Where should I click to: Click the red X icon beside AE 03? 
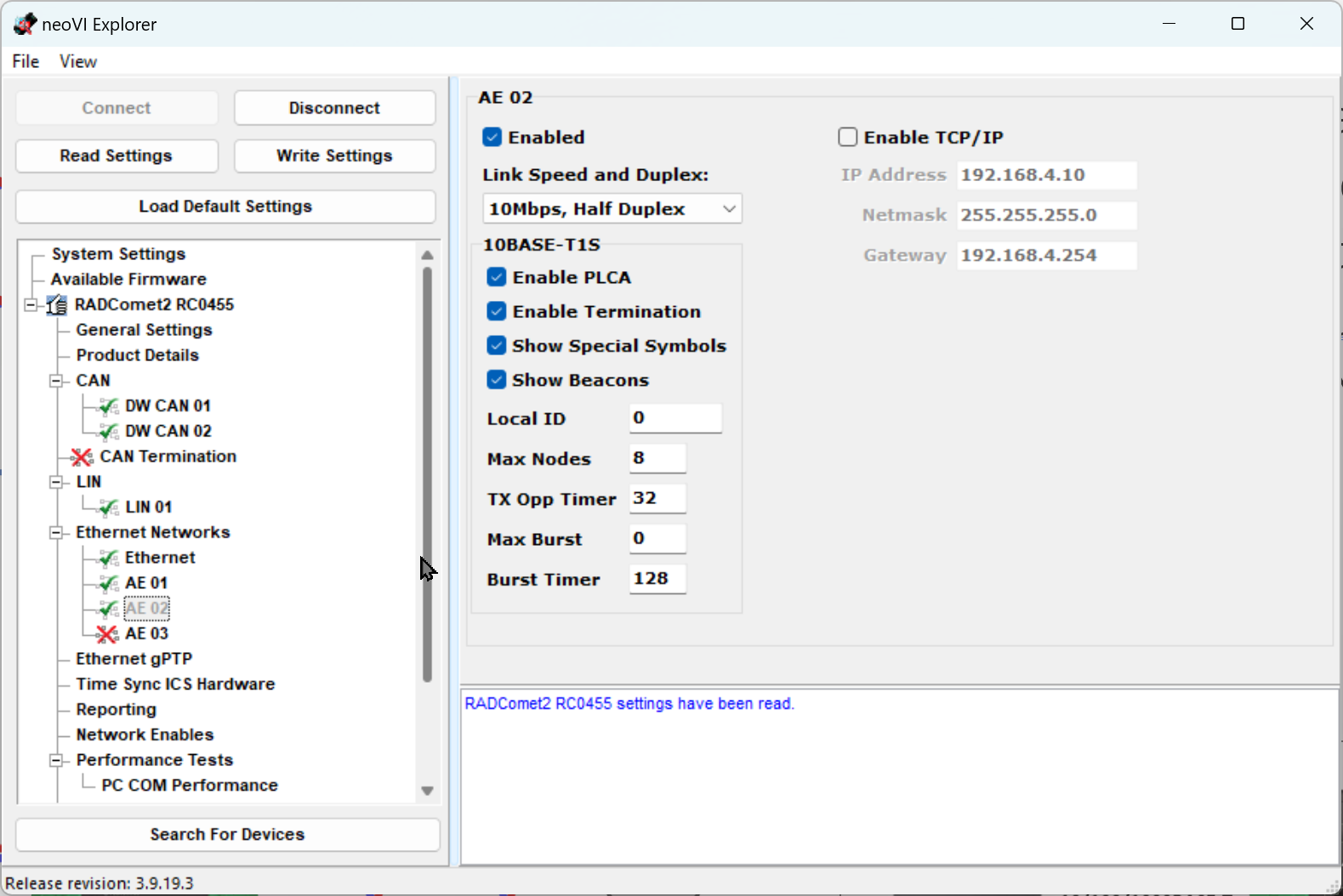pyautogui.click(x=107, y=634)
